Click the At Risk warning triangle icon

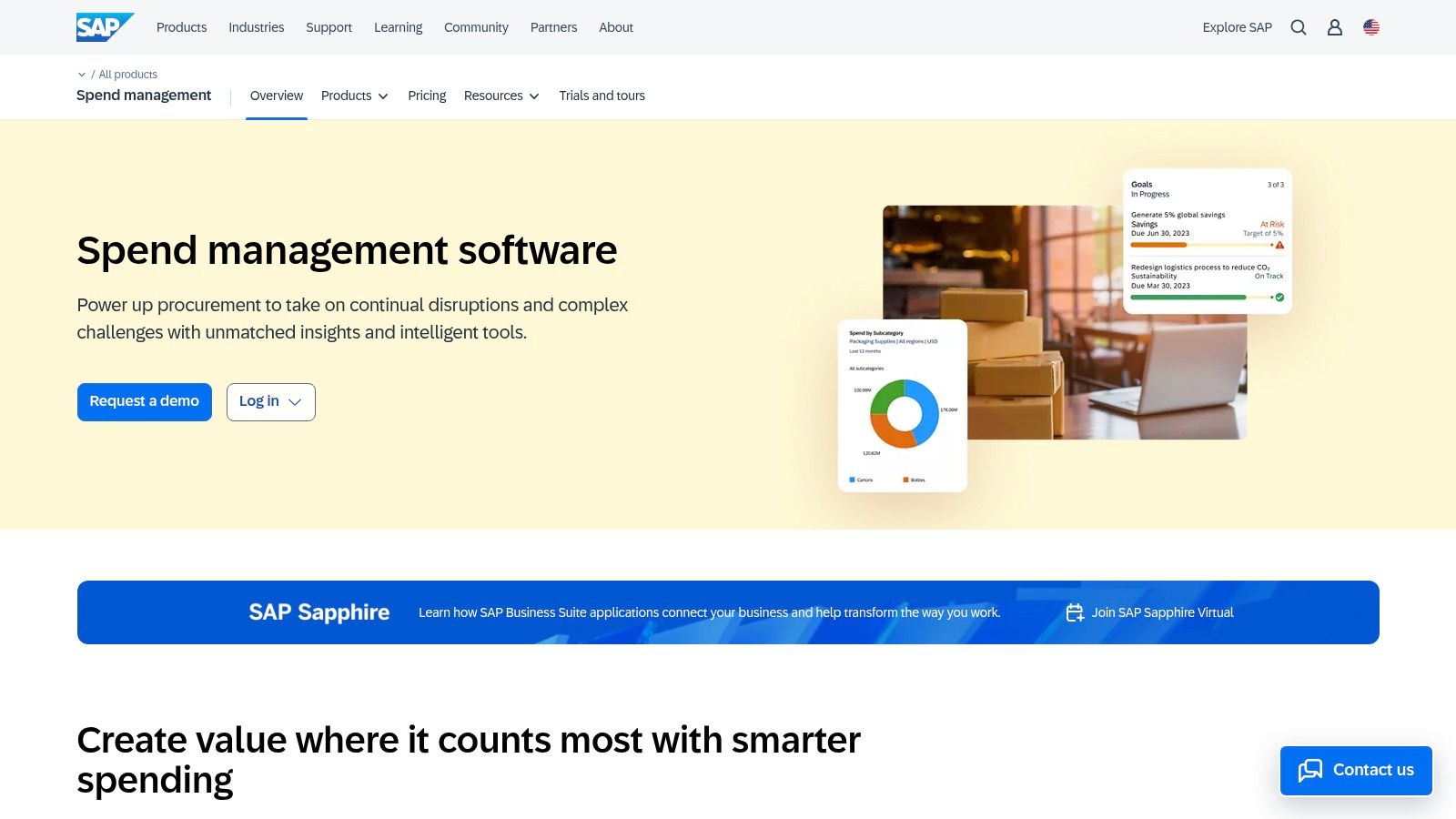(1279, 245)
